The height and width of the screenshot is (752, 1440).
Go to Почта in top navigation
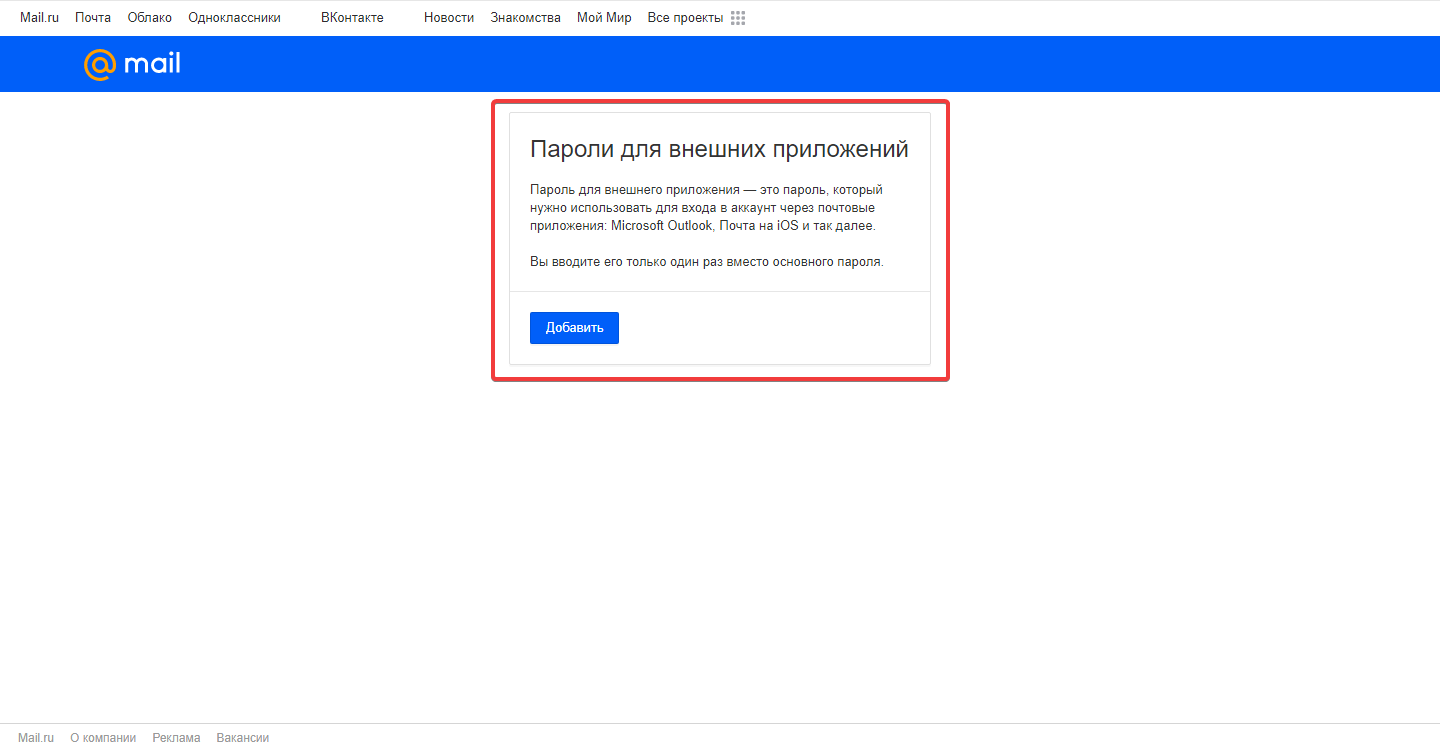coord(93,18)
